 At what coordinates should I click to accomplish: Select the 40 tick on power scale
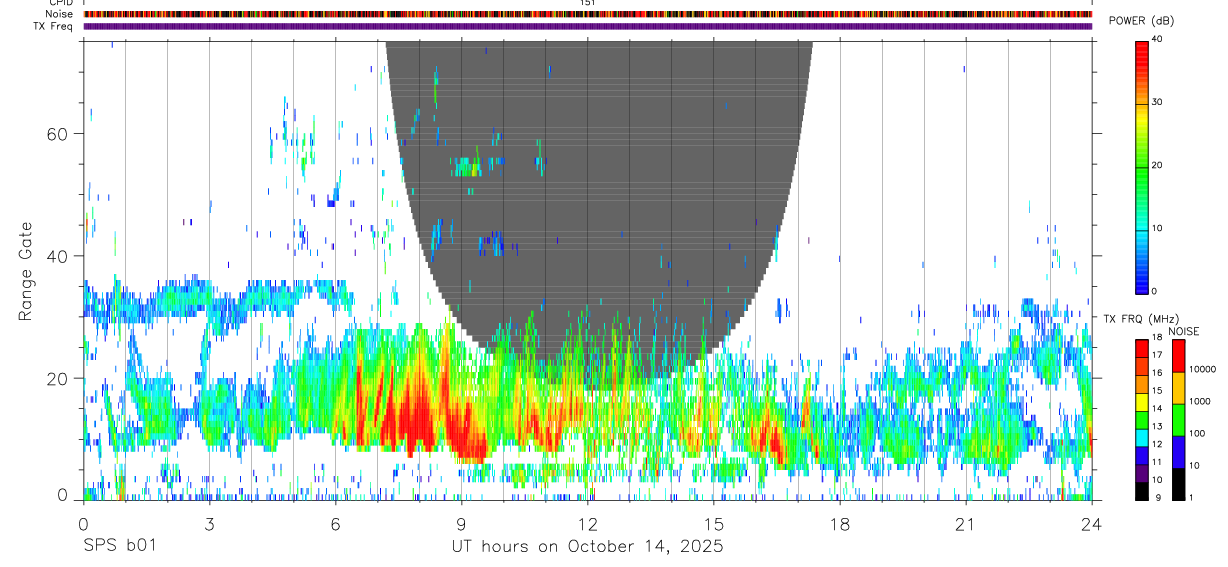[1158, 40]
